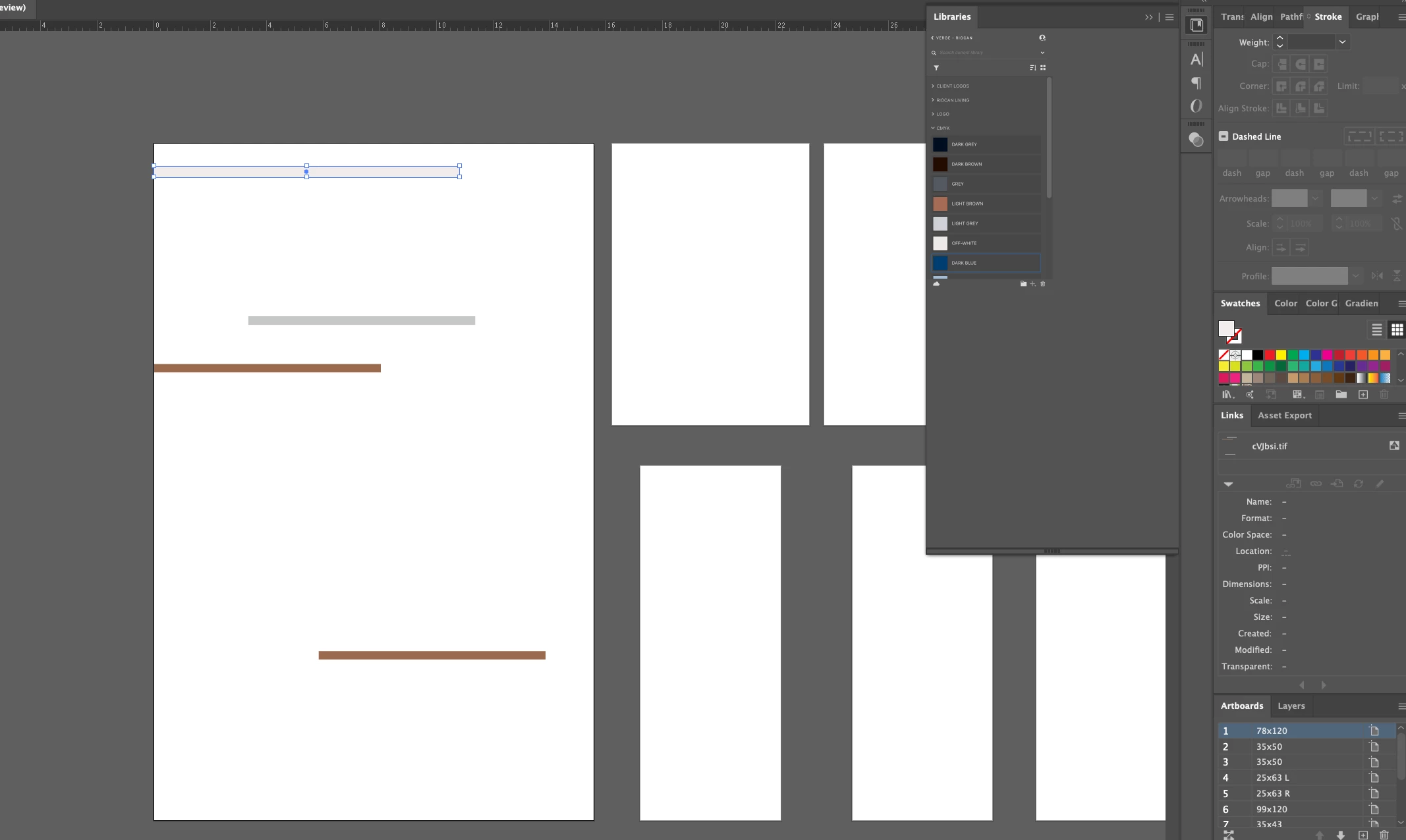Toggle the Dashed Line checkbox
Image resolution: width=1406 pixels, height=840 pixels.
(x=1223, y=136)
